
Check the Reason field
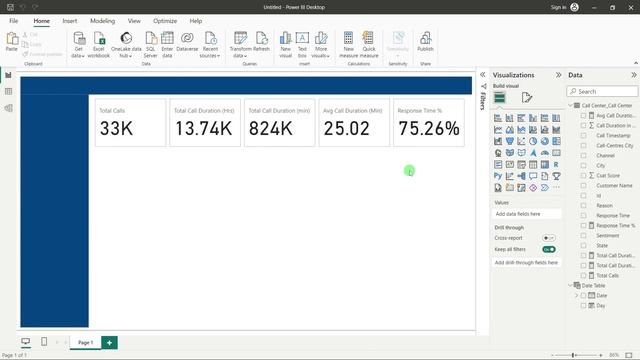pos(584,205)
